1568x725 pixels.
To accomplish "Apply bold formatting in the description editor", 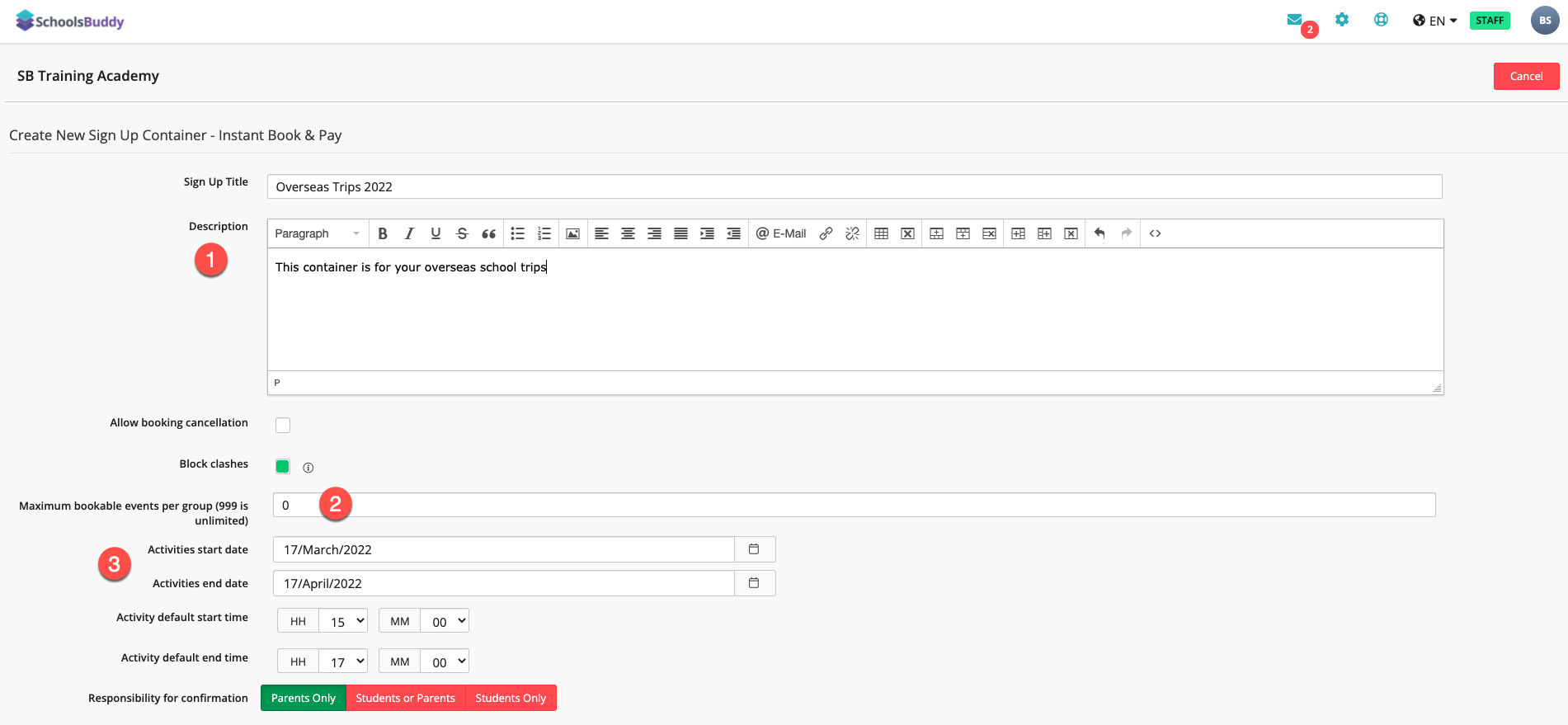I will (383, 233).
